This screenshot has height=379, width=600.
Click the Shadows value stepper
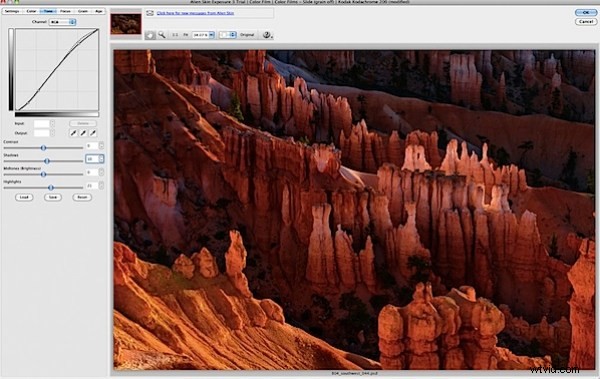point(101,158)
